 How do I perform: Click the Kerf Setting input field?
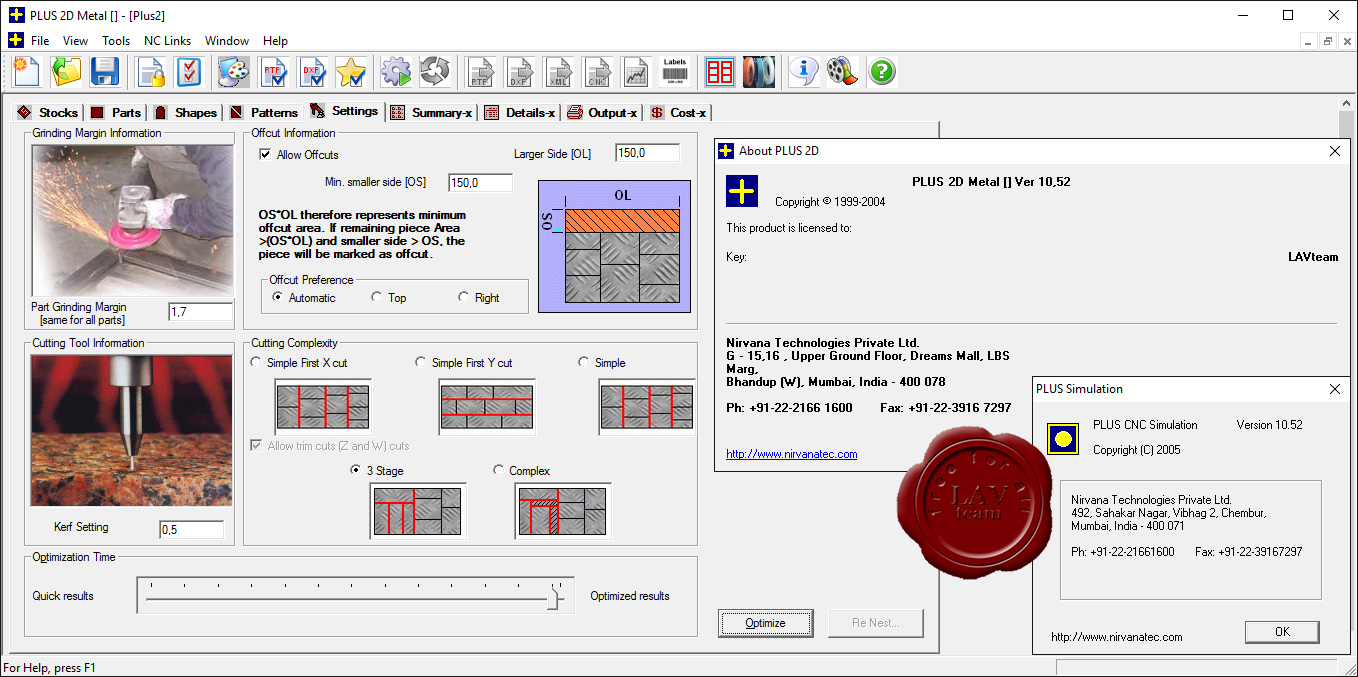[x=192, y=529]
